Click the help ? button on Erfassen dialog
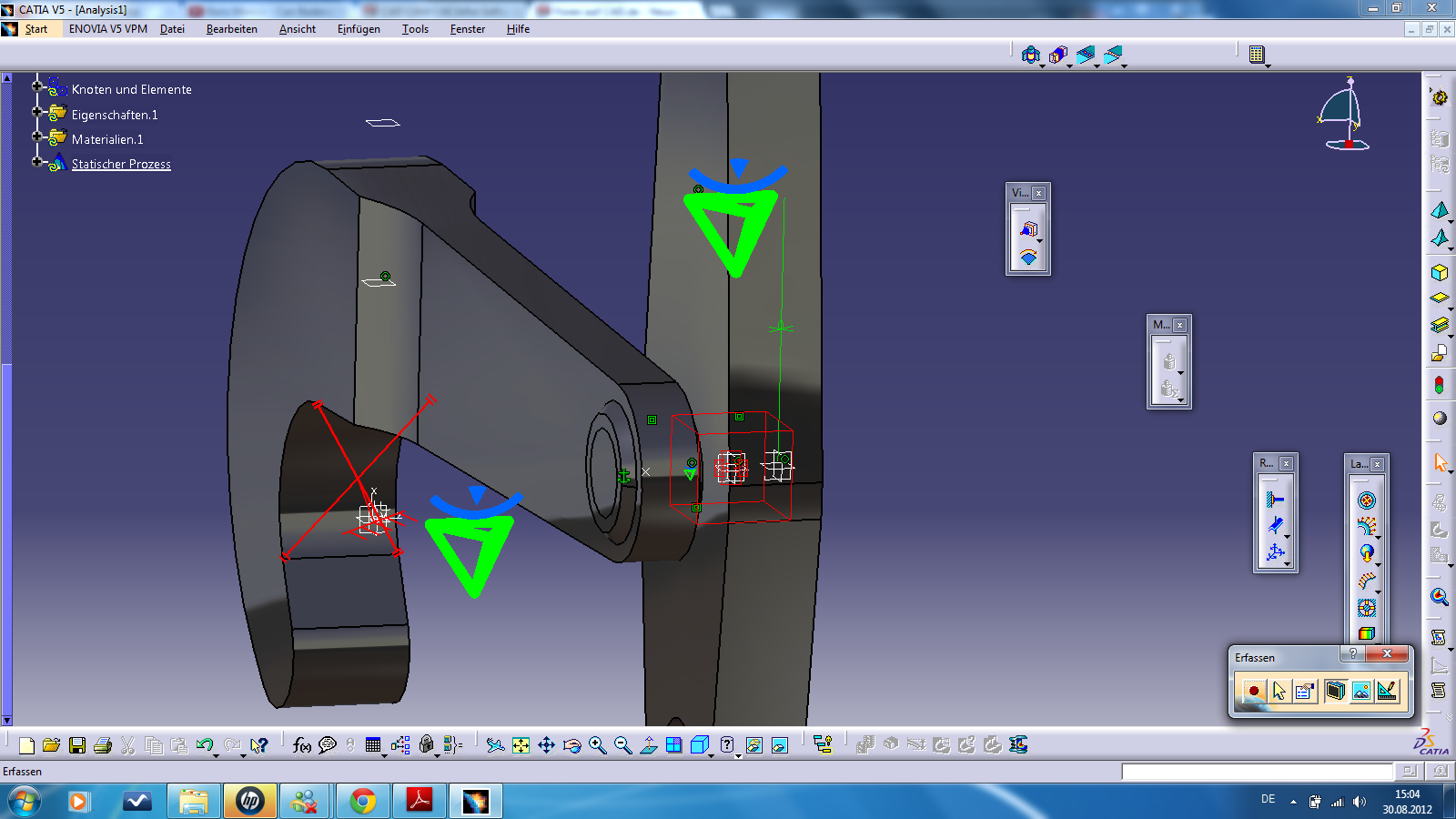 point(1352,654)
